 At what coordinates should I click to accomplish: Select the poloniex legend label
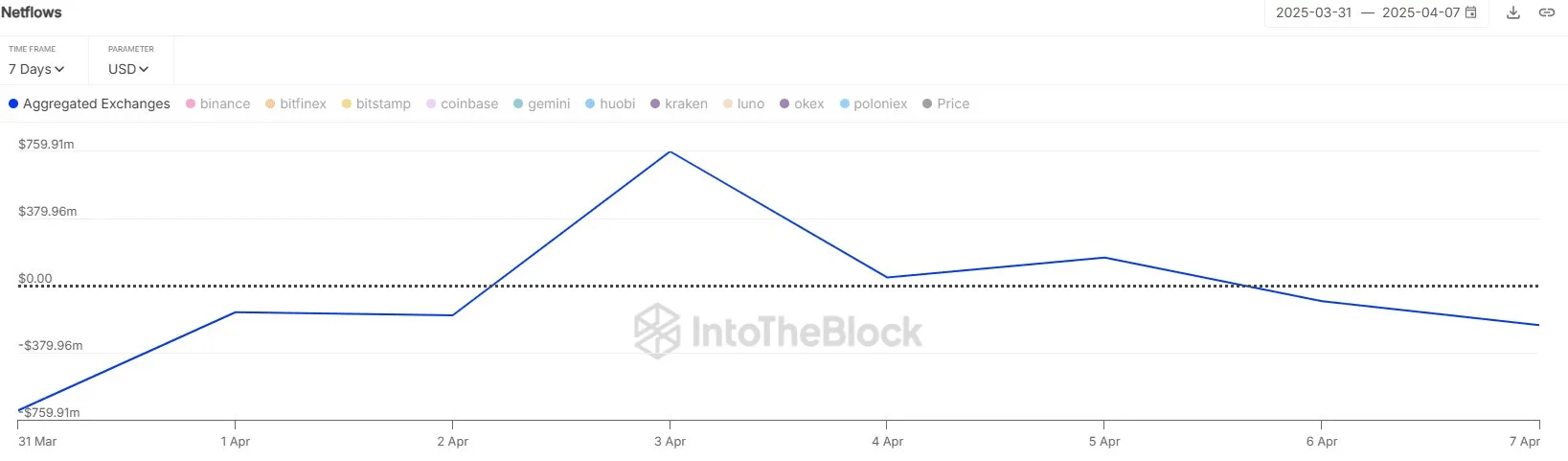[880, 104]
